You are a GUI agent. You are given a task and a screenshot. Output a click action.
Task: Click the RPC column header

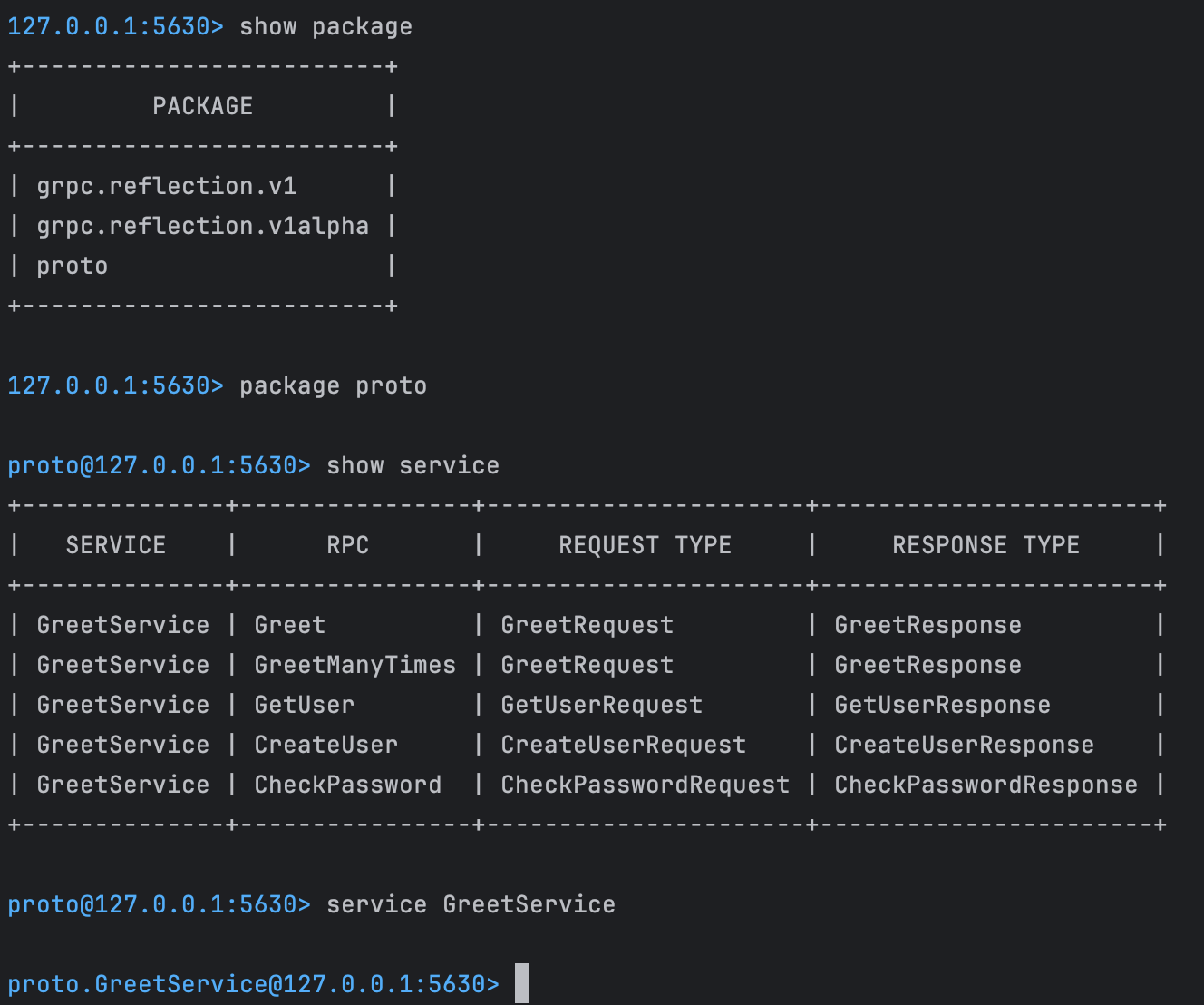pyautogui.click(x=347, y=545)
